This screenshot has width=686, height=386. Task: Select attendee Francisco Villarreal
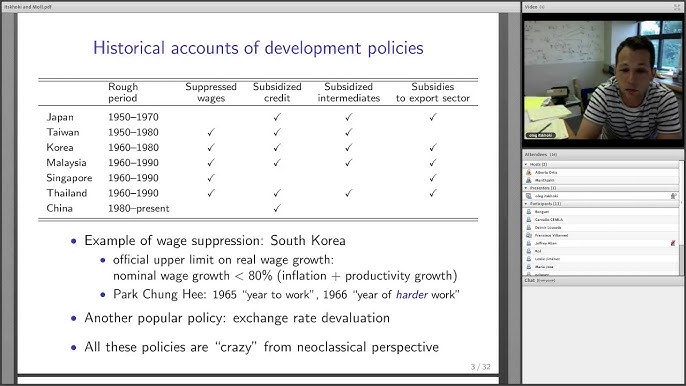point(602,235)
